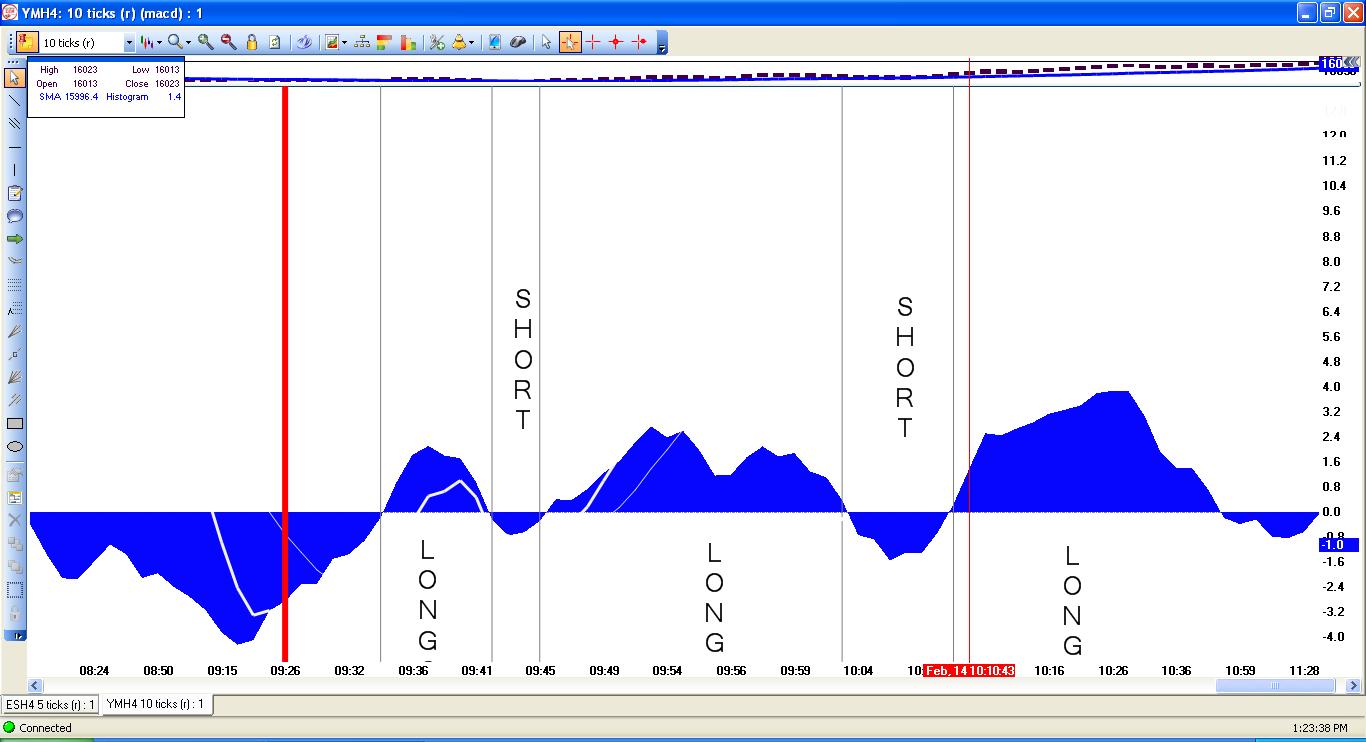
Task: Click the left scroll arrow of chart scrollbar
Action: pos(35,686)
